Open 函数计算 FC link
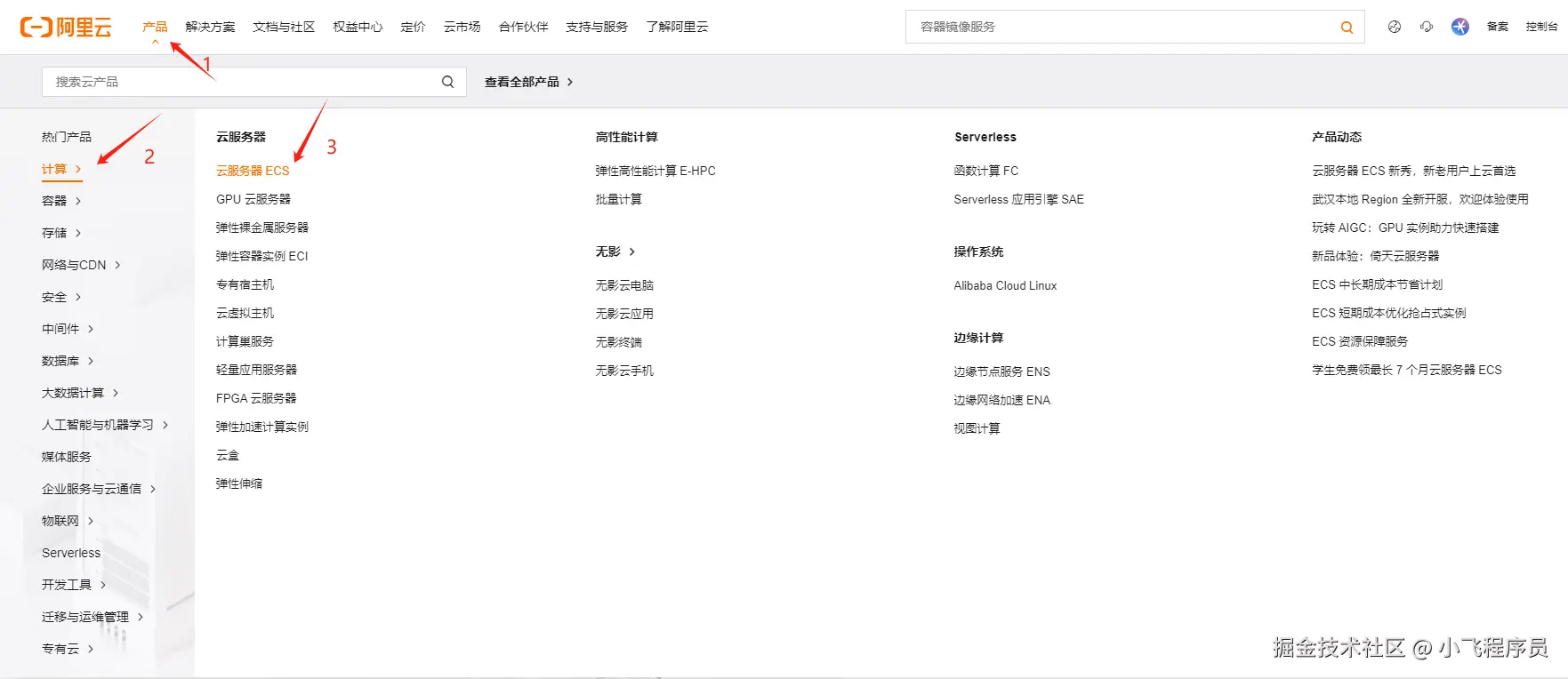 (x=986, y=171)
